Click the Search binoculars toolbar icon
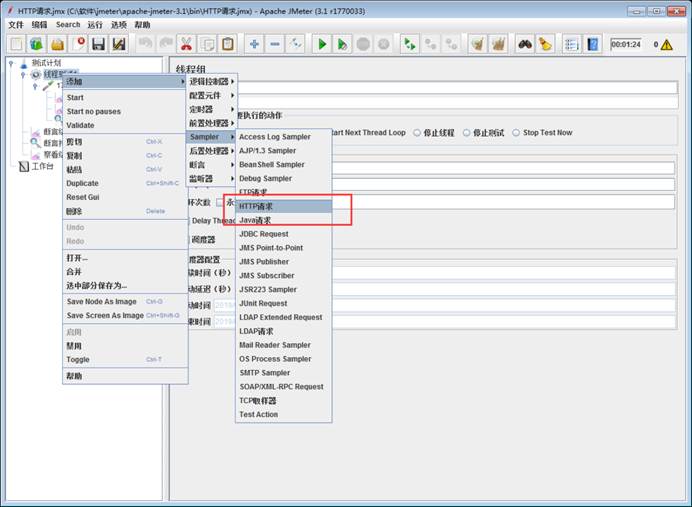Image resolution: width=692 pixels, height=507 pixels. (524, 44)
